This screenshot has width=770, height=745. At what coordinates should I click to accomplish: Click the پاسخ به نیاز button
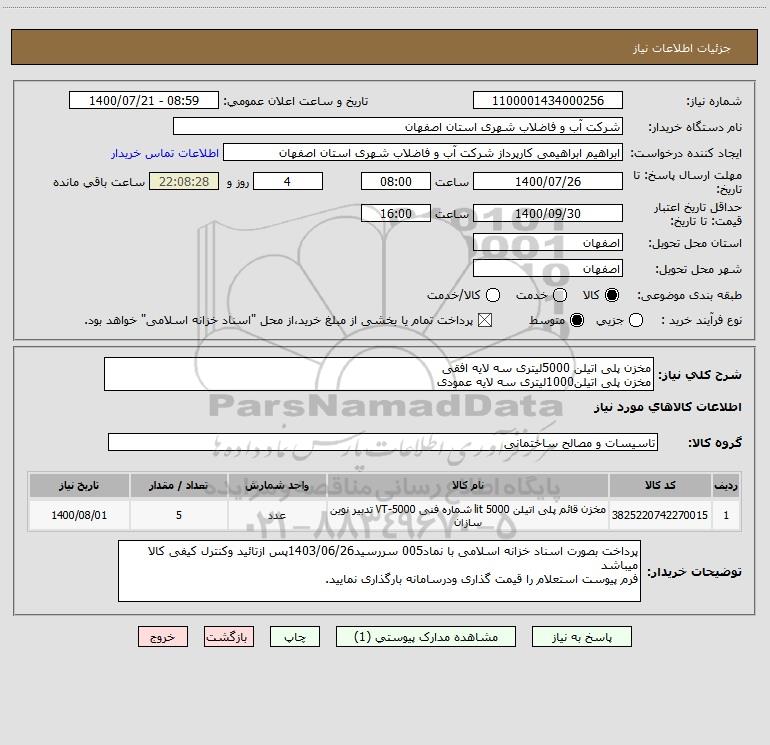(582, 637)
